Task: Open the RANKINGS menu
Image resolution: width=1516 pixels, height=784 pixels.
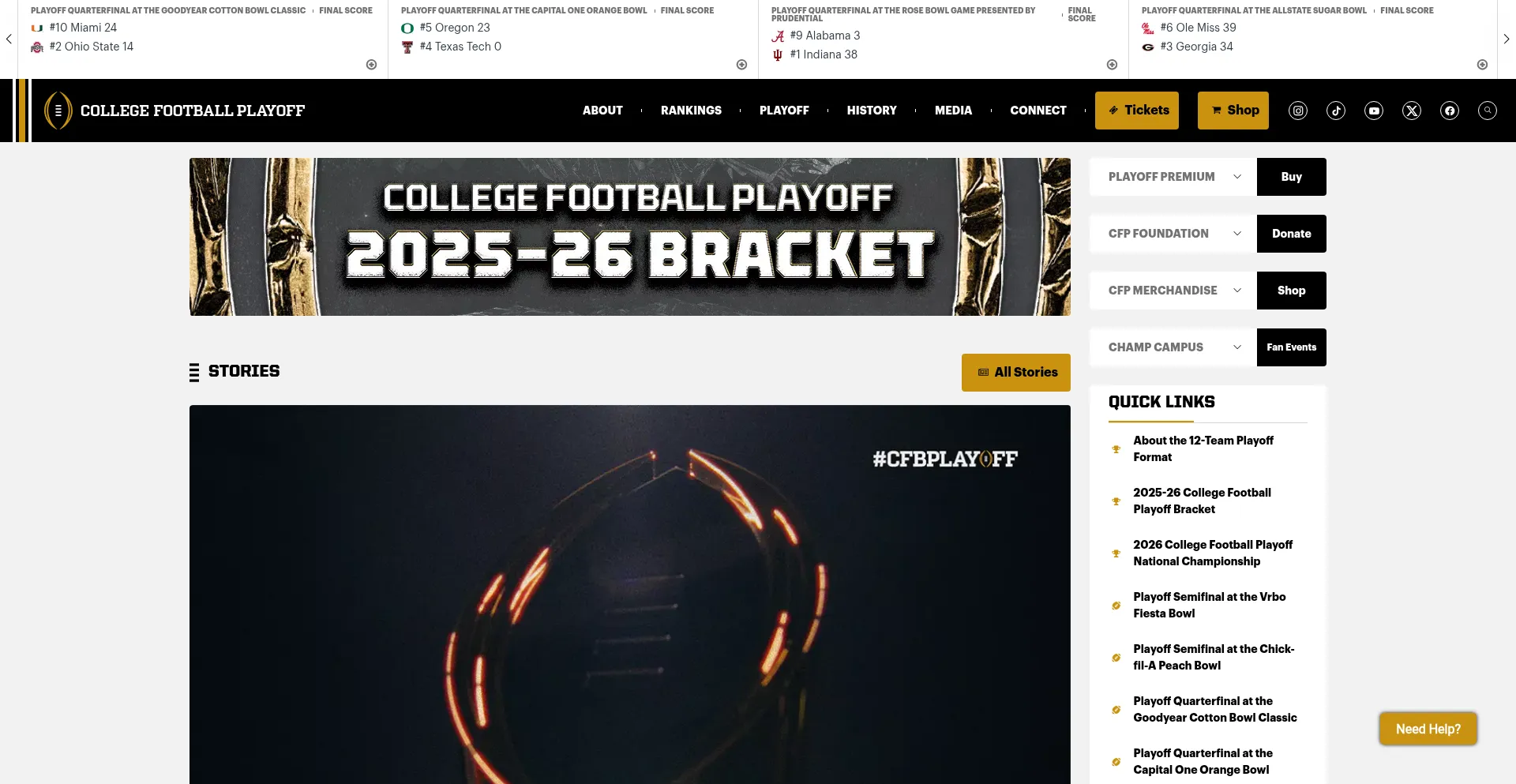Action: (691, 111)
